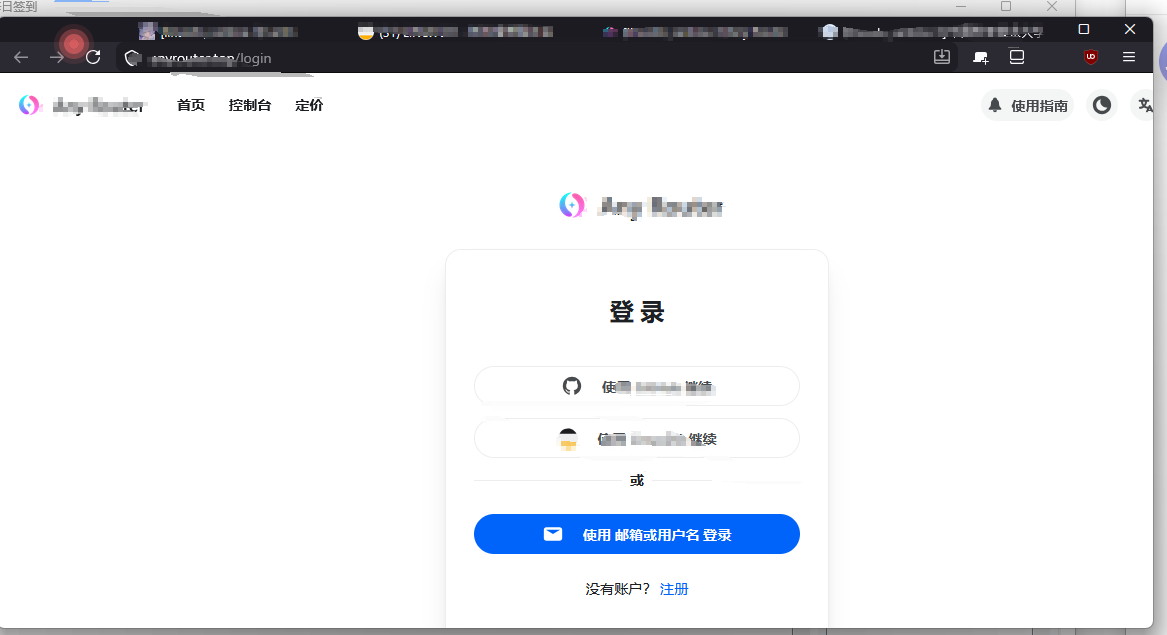Click the address bar URL ending in /login

(x=211, y=58)
